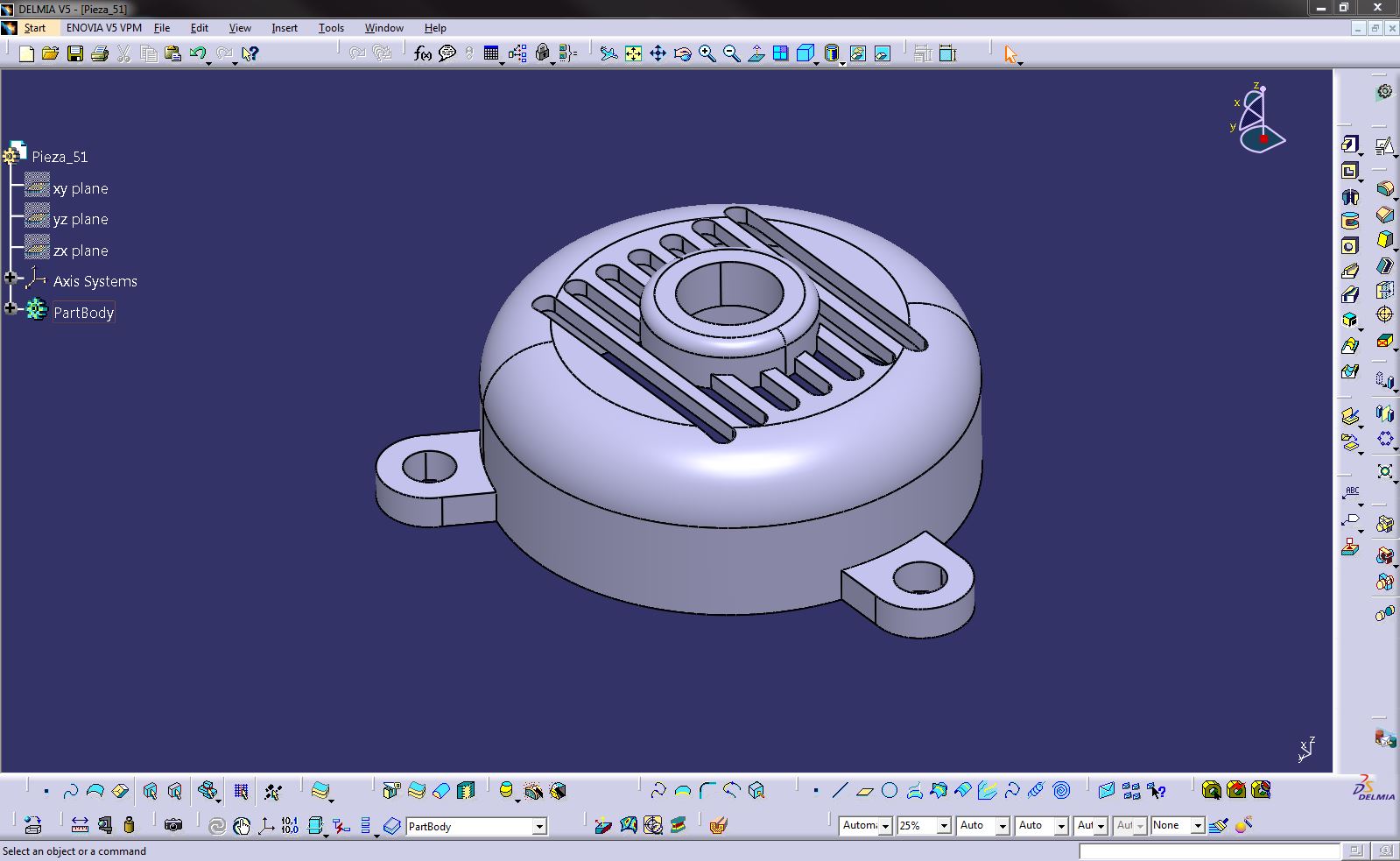Screen dimensions: 1400x861
Task: Click the What's This help pointer icon
Action: (x=250, y=53)
